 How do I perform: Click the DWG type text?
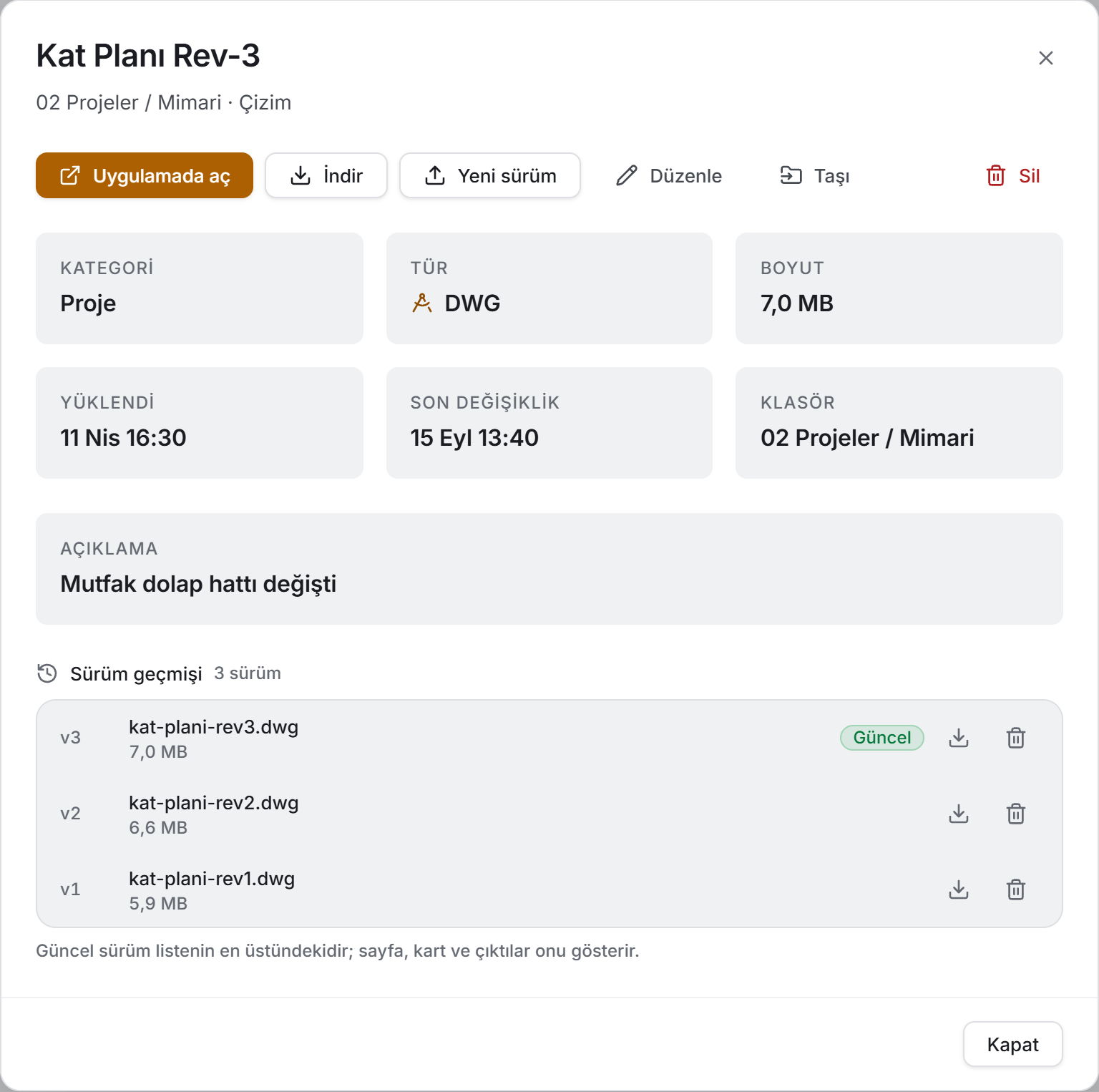tap(472, 303)
